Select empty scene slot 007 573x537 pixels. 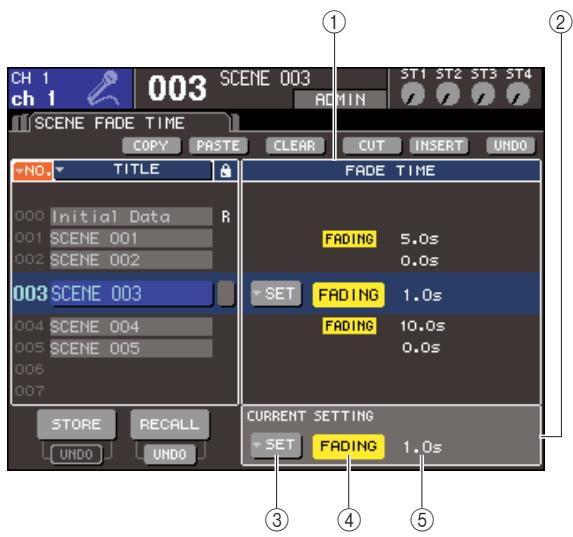pyautogui.click(x=124, y=391)
